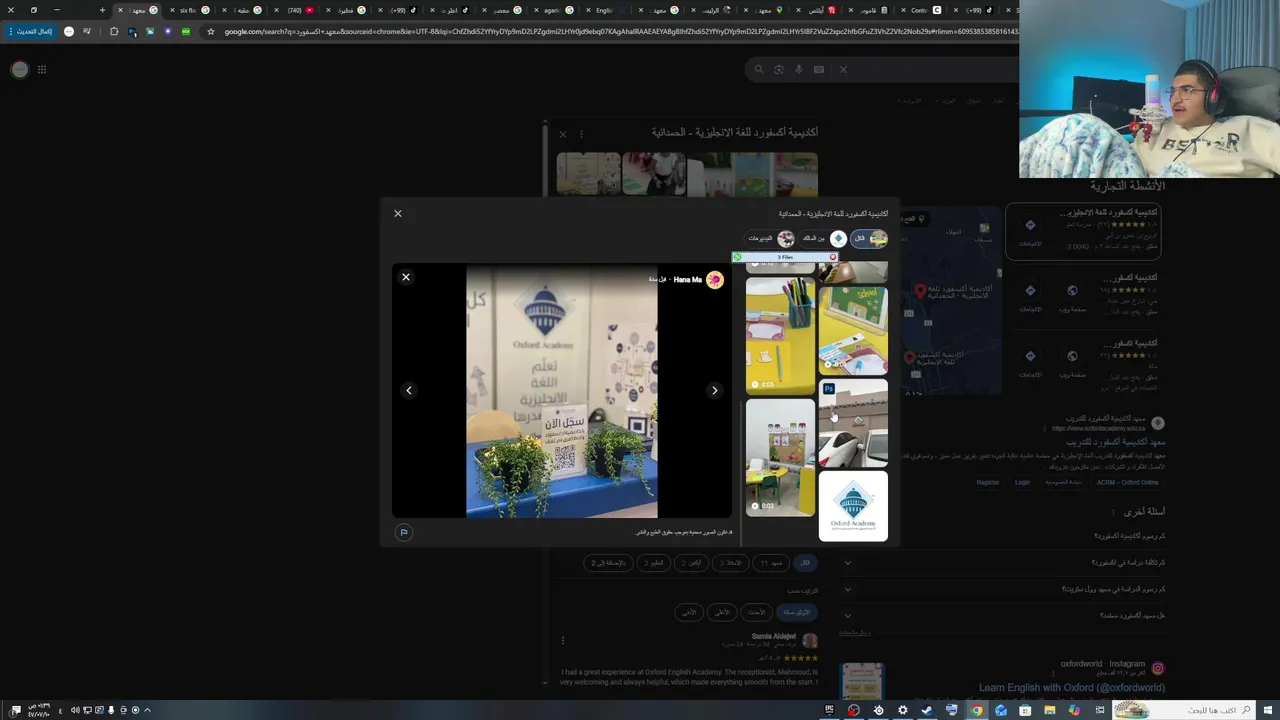Screen dimensions: 1280x720
Task: Select the 'معهد 11' review topic chip
Action: pos(771,563)
